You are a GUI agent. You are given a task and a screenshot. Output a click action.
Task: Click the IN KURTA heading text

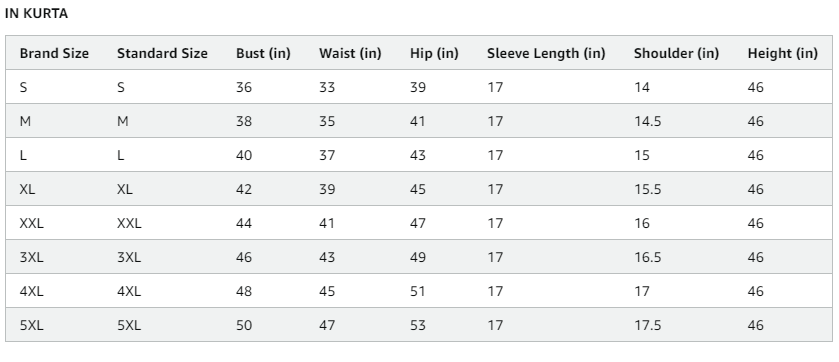coord(36,14)
